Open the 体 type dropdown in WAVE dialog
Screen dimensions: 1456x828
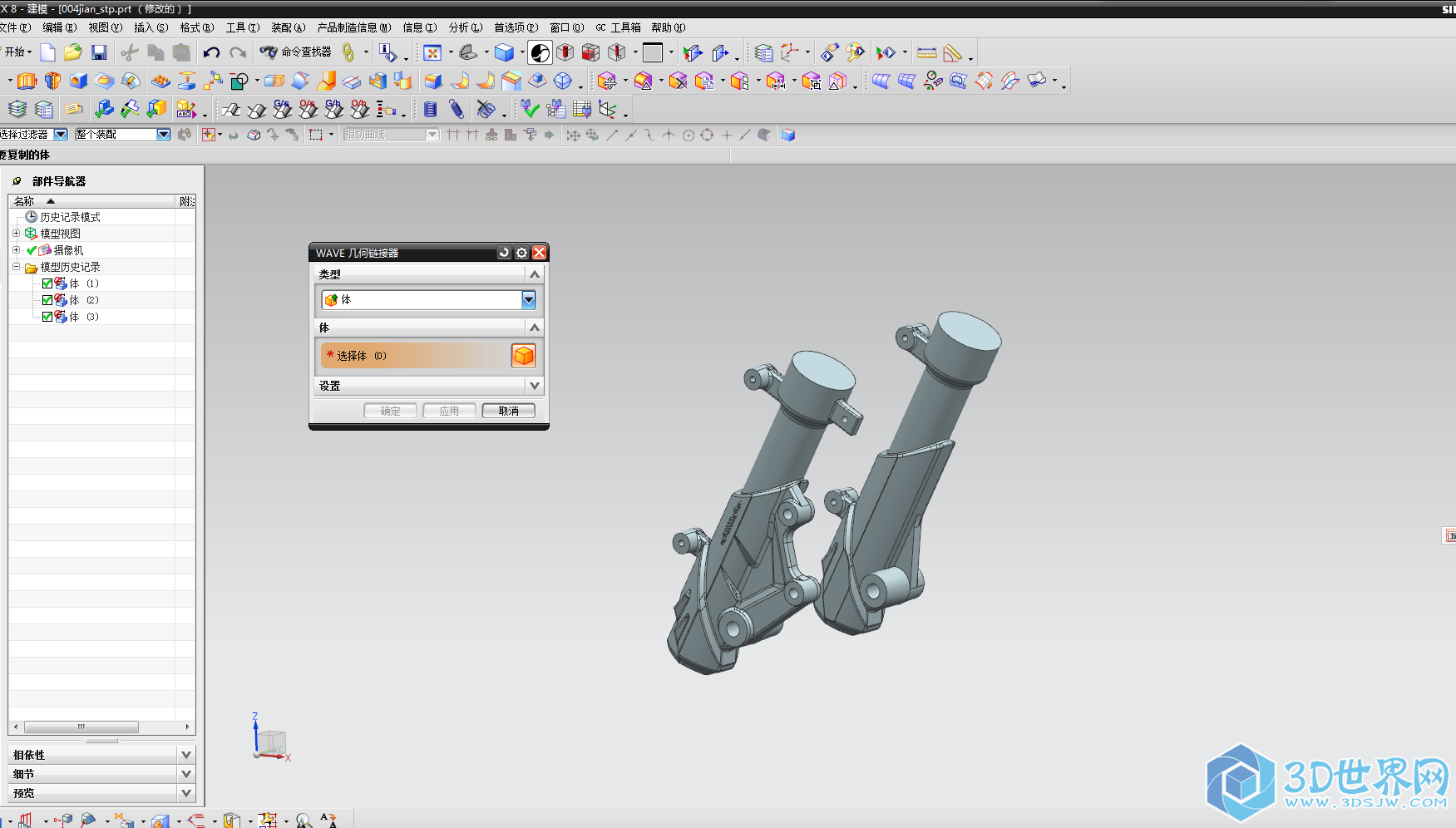click(529, 299)
